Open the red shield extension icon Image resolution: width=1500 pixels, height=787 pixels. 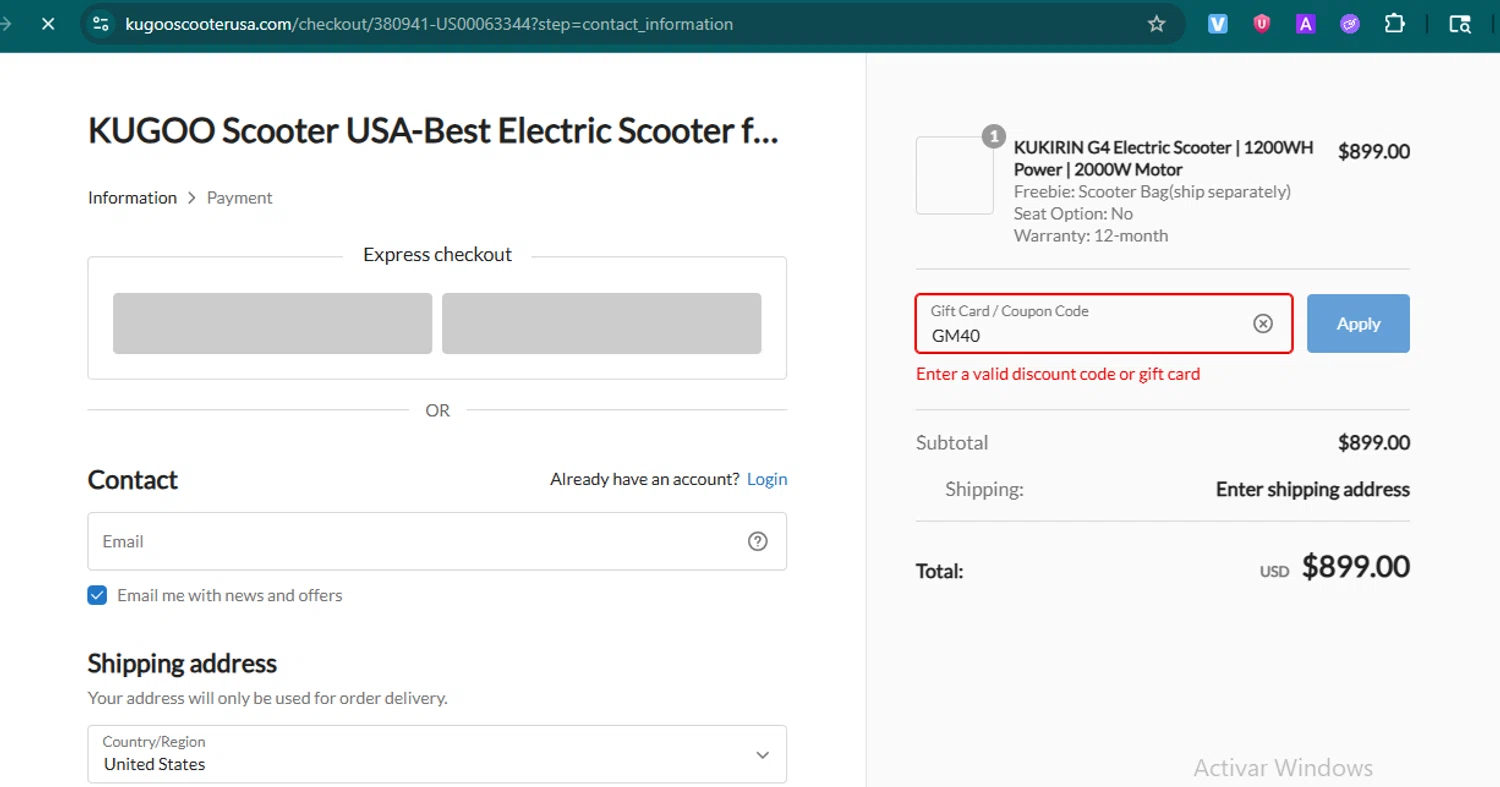coord(1262,23)
